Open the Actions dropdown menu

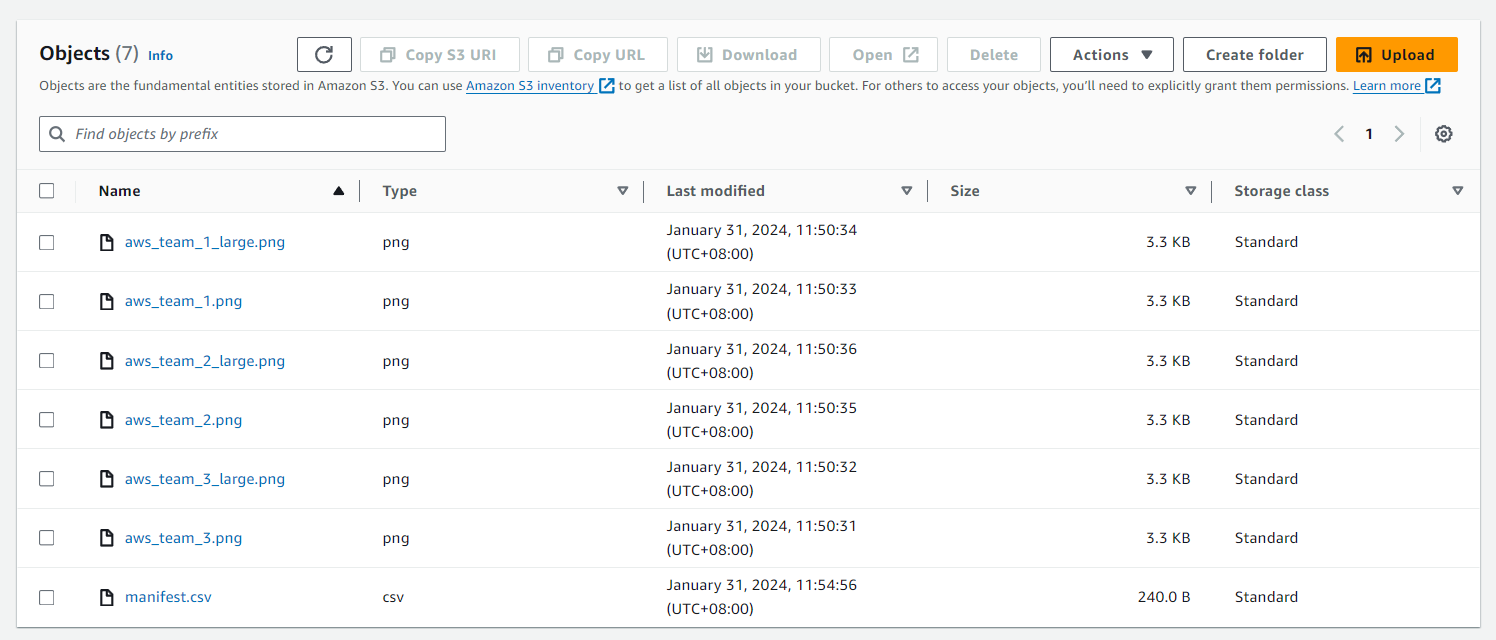click(x=1112, y=55)
